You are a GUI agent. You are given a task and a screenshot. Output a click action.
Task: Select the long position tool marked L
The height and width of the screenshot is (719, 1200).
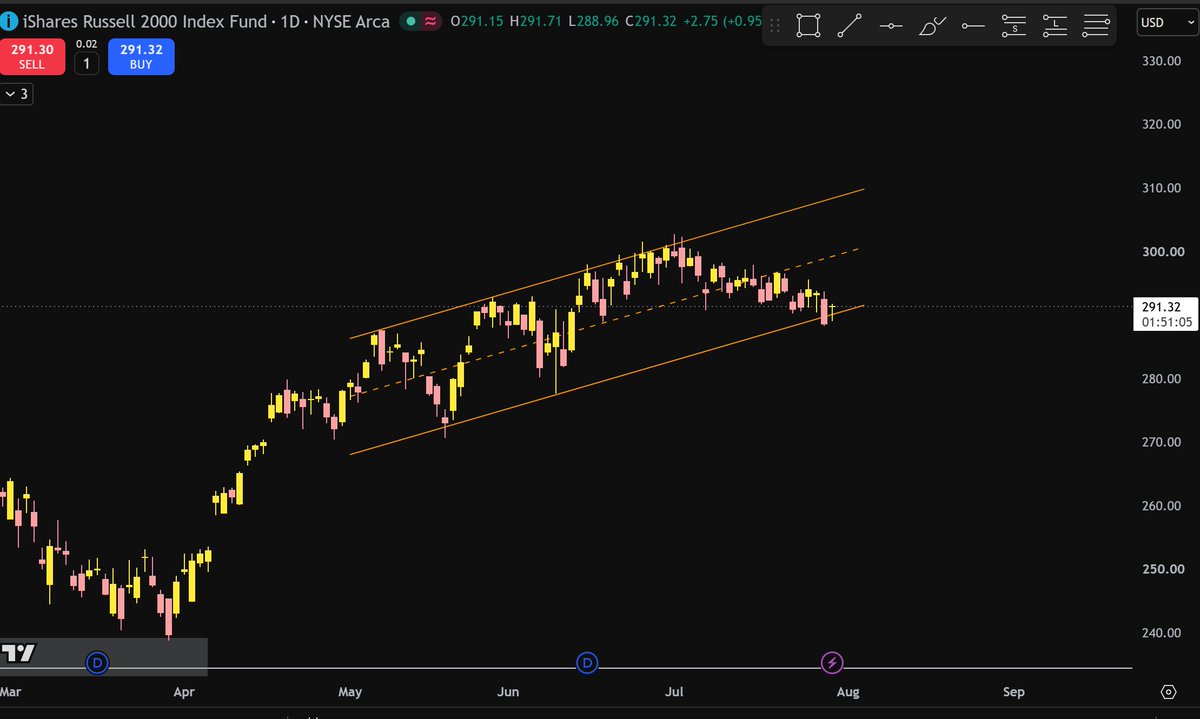coord(1055,27)
